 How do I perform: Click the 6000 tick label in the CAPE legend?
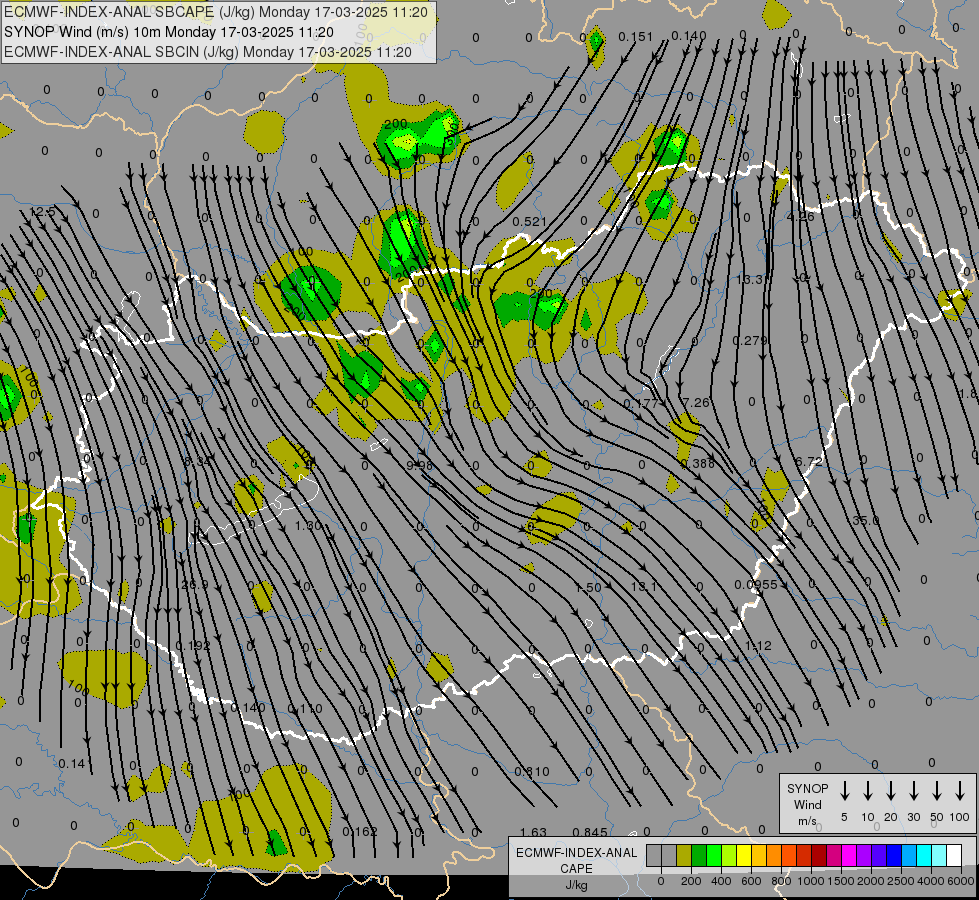tap(961, 881)
